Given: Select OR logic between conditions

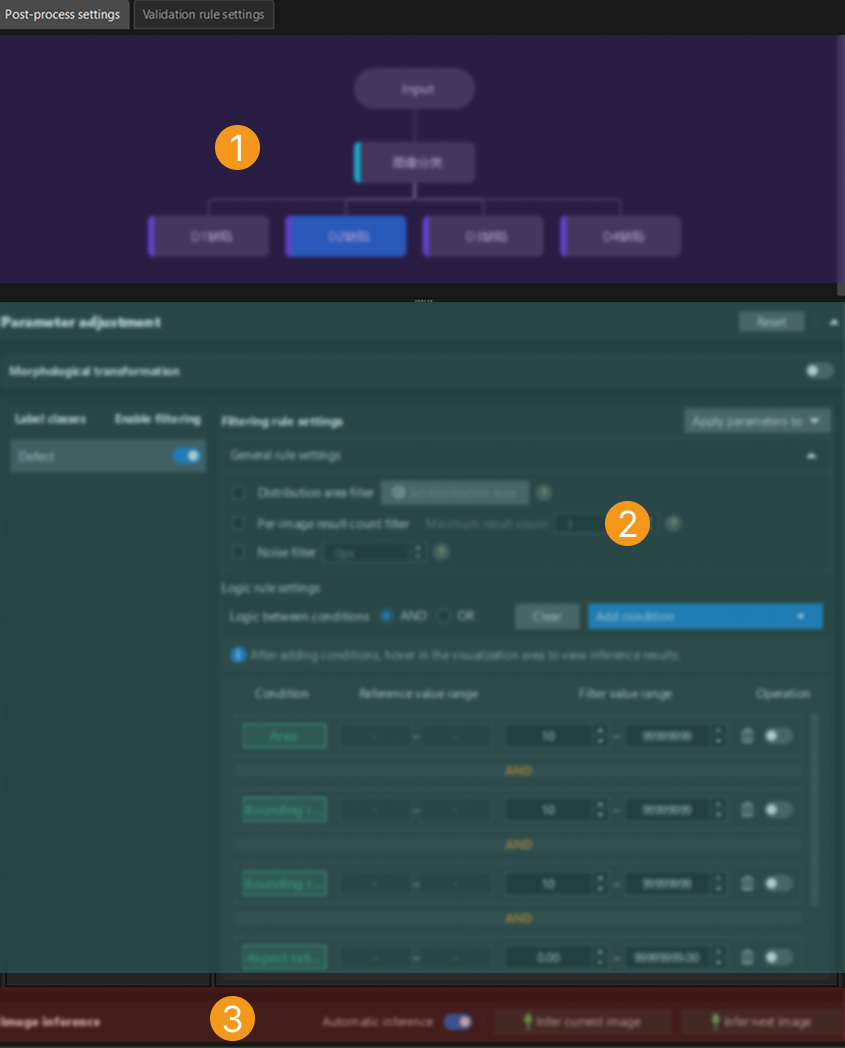Looking at the screenshot, I should point(443,616).
